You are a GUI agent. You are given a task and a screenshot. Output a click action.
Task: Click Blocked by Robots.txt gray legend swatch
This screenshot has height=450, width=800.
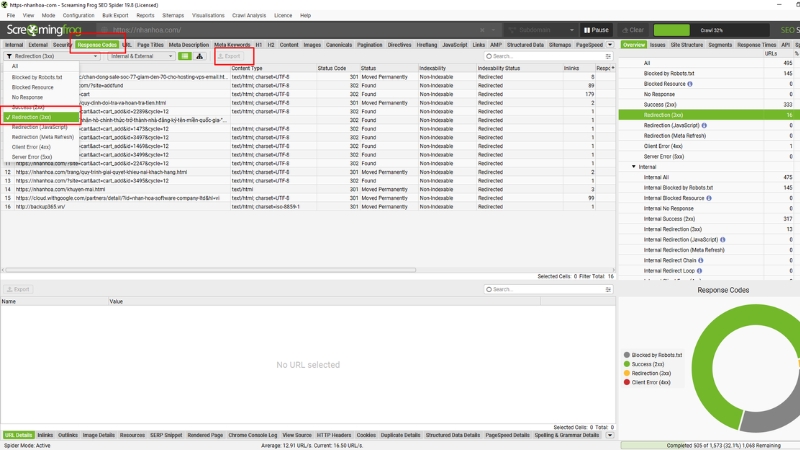point(627,355)
